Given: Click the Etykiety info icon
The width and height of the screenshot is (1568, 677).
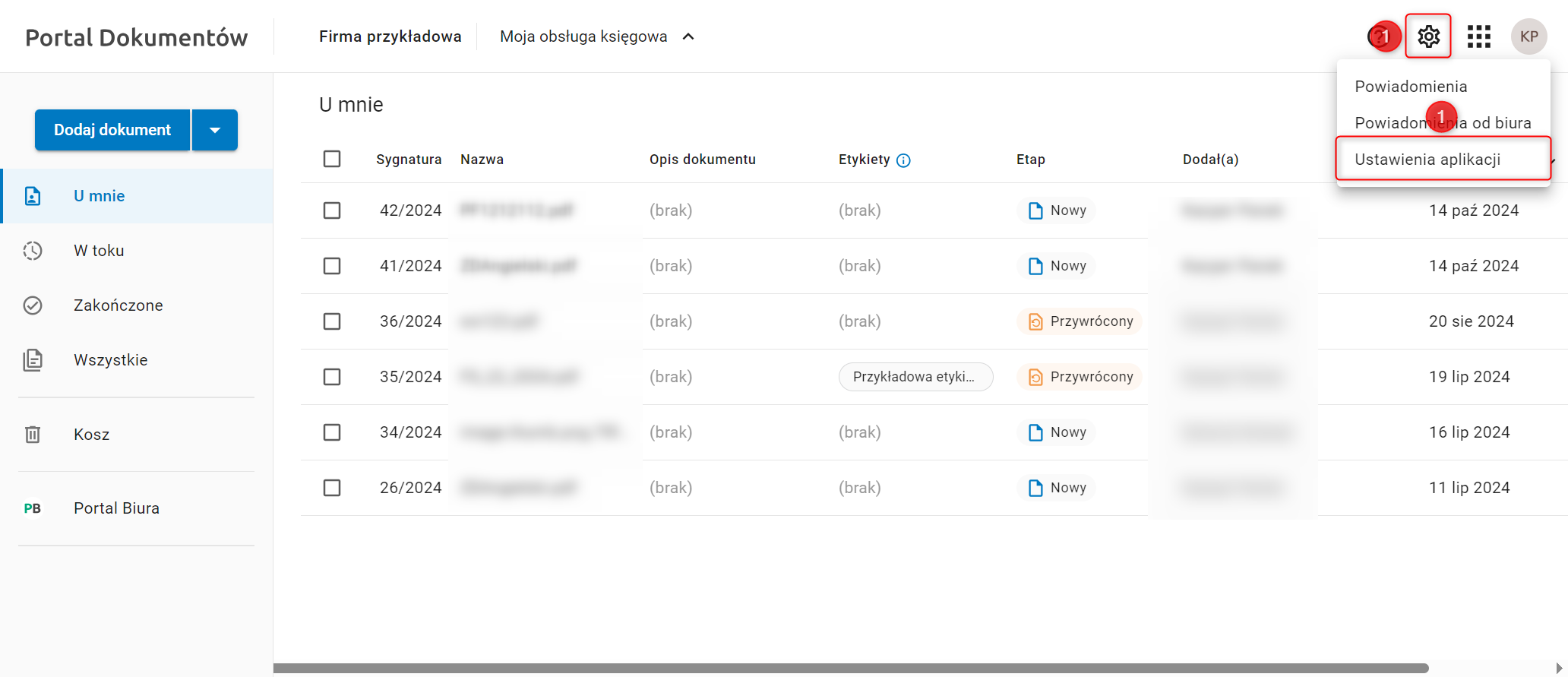Looking at the screenshot, I should 903,160.
